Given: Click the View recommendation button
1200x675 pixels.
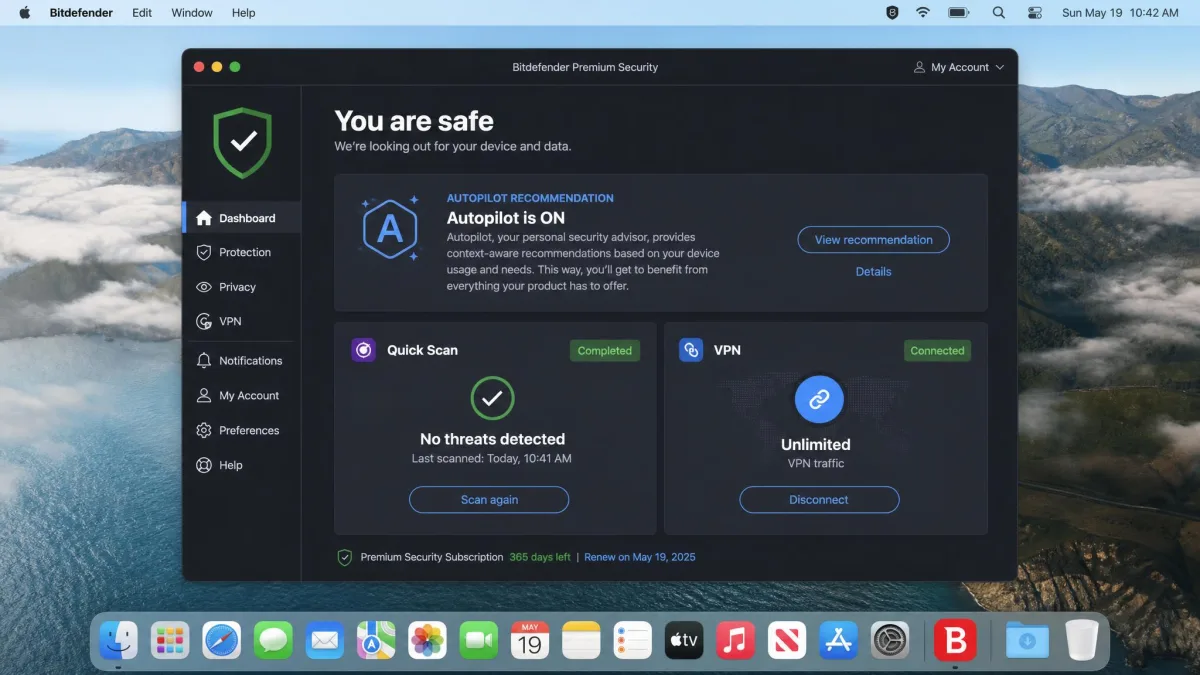Looking at the screenshot, I should 873,240.
